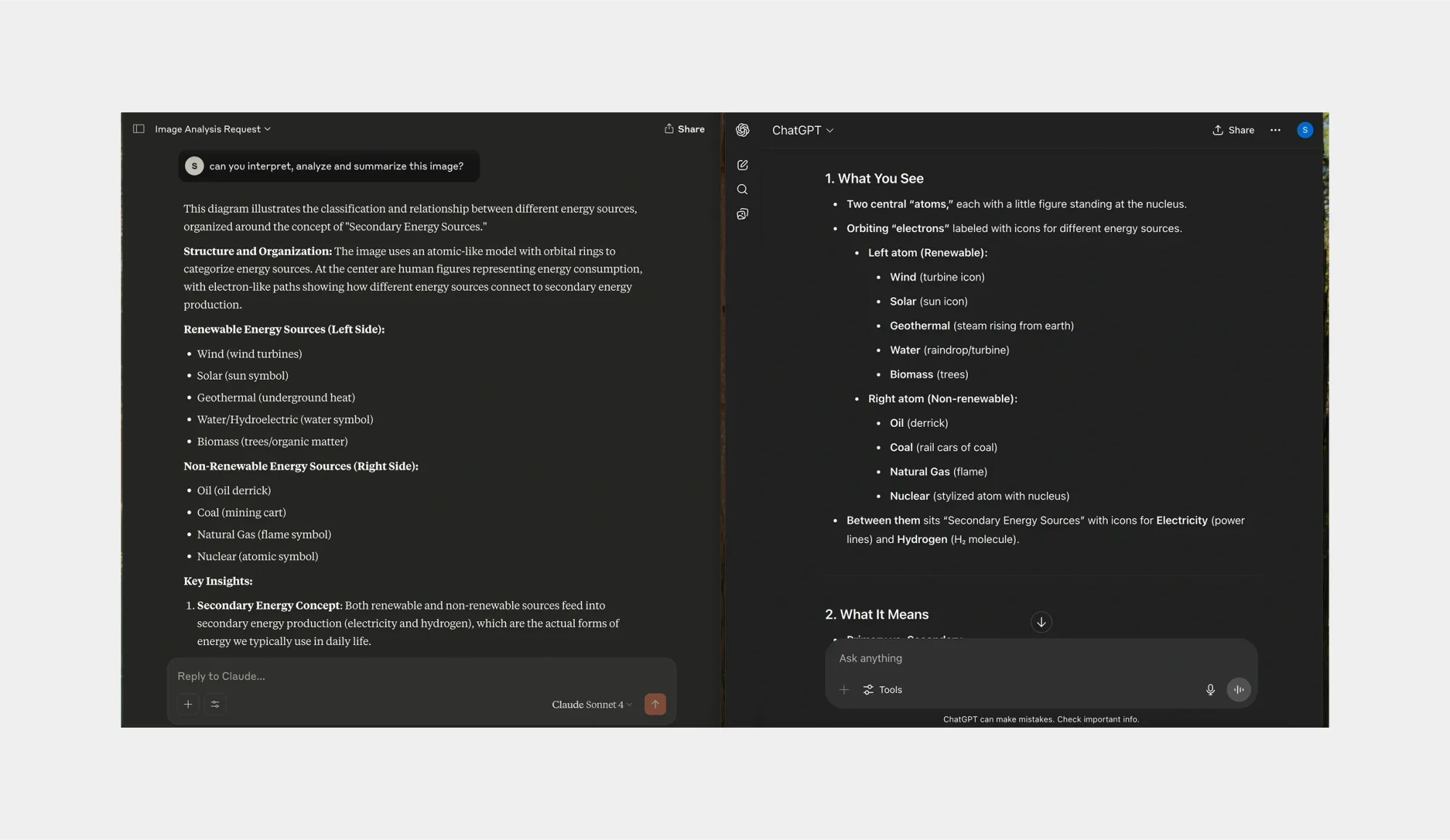Click the microphone dictate icon
Image resolution: width=1450 pixels, height=840 pixels.
click(1210, 690)
